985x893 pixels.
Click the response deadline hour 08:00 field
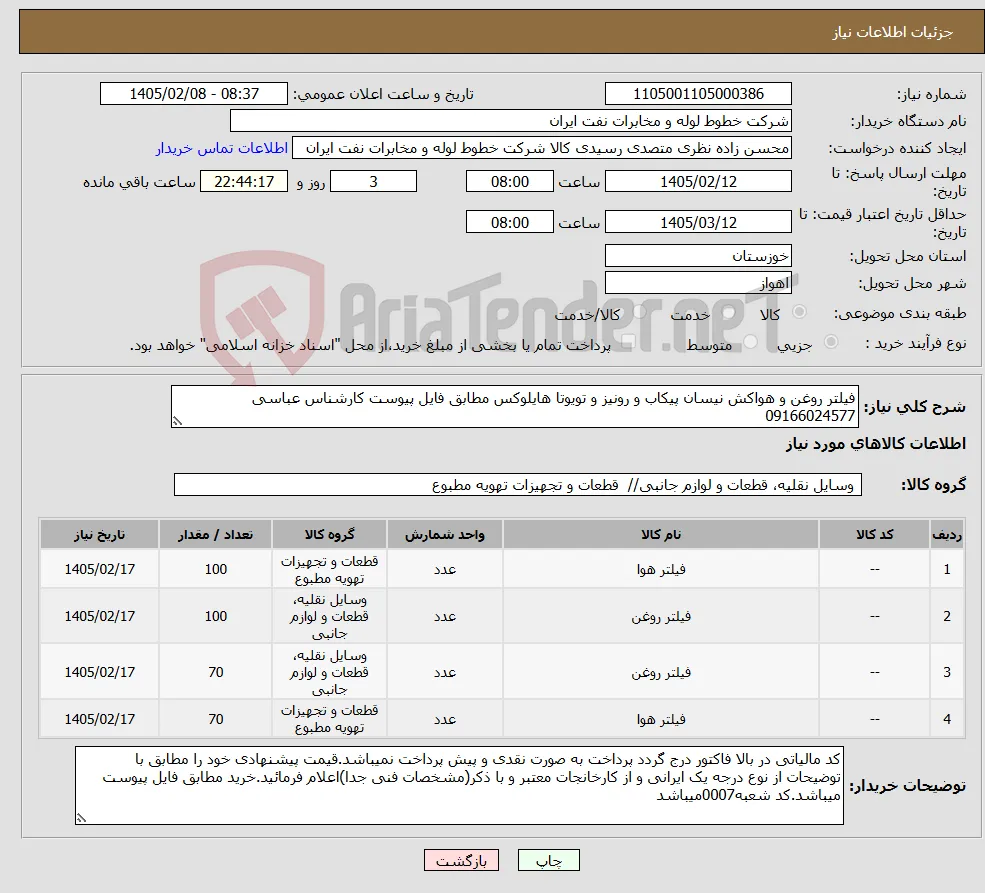pyautogui.click(x=509, y=181)
